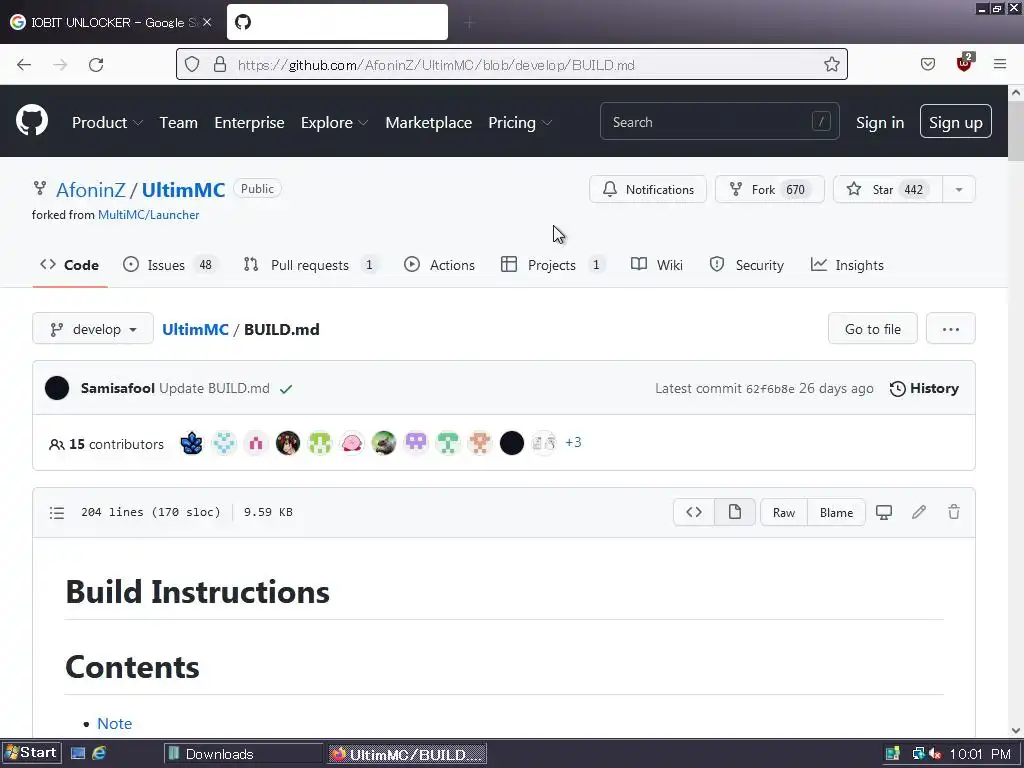View Raw file contents

(x=784, y=513)
